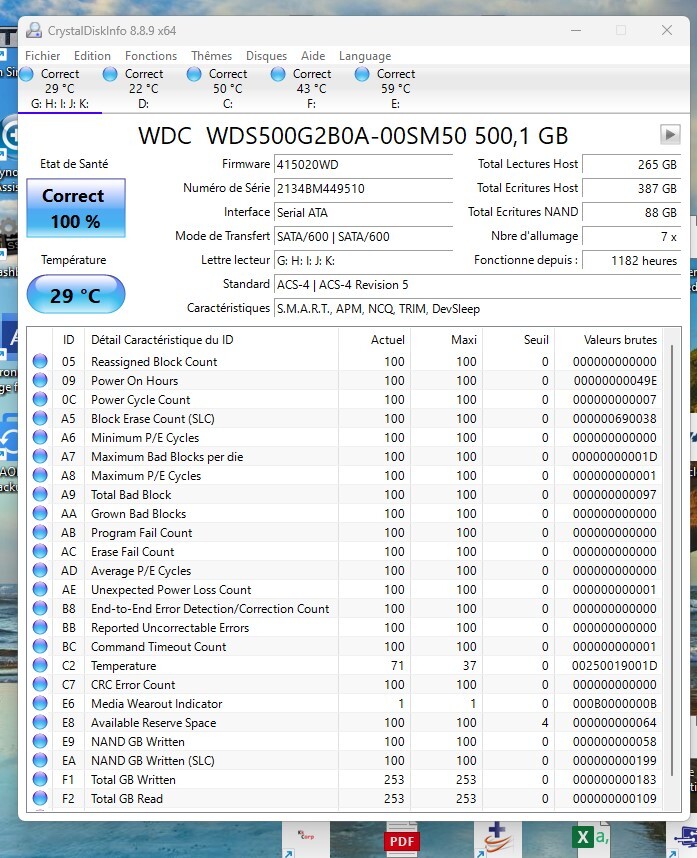Screen dimensions: 697x858
Task: Click the status orb of Total GB Read
Action: [x=40, y=798]
